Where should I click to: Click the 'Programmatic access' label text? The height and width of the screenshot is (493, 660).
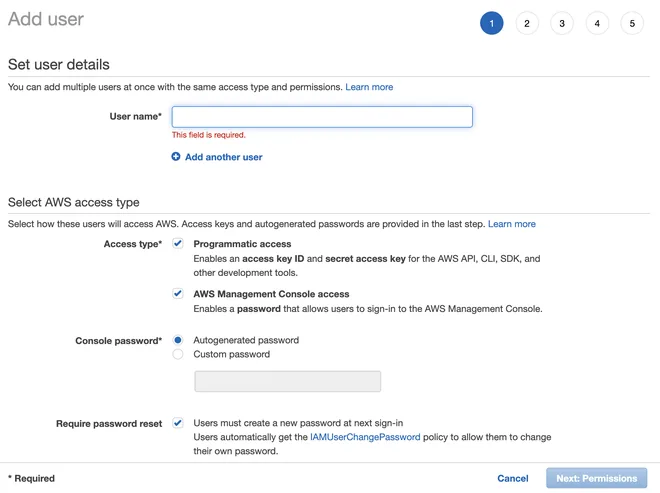tap(242, 244)
